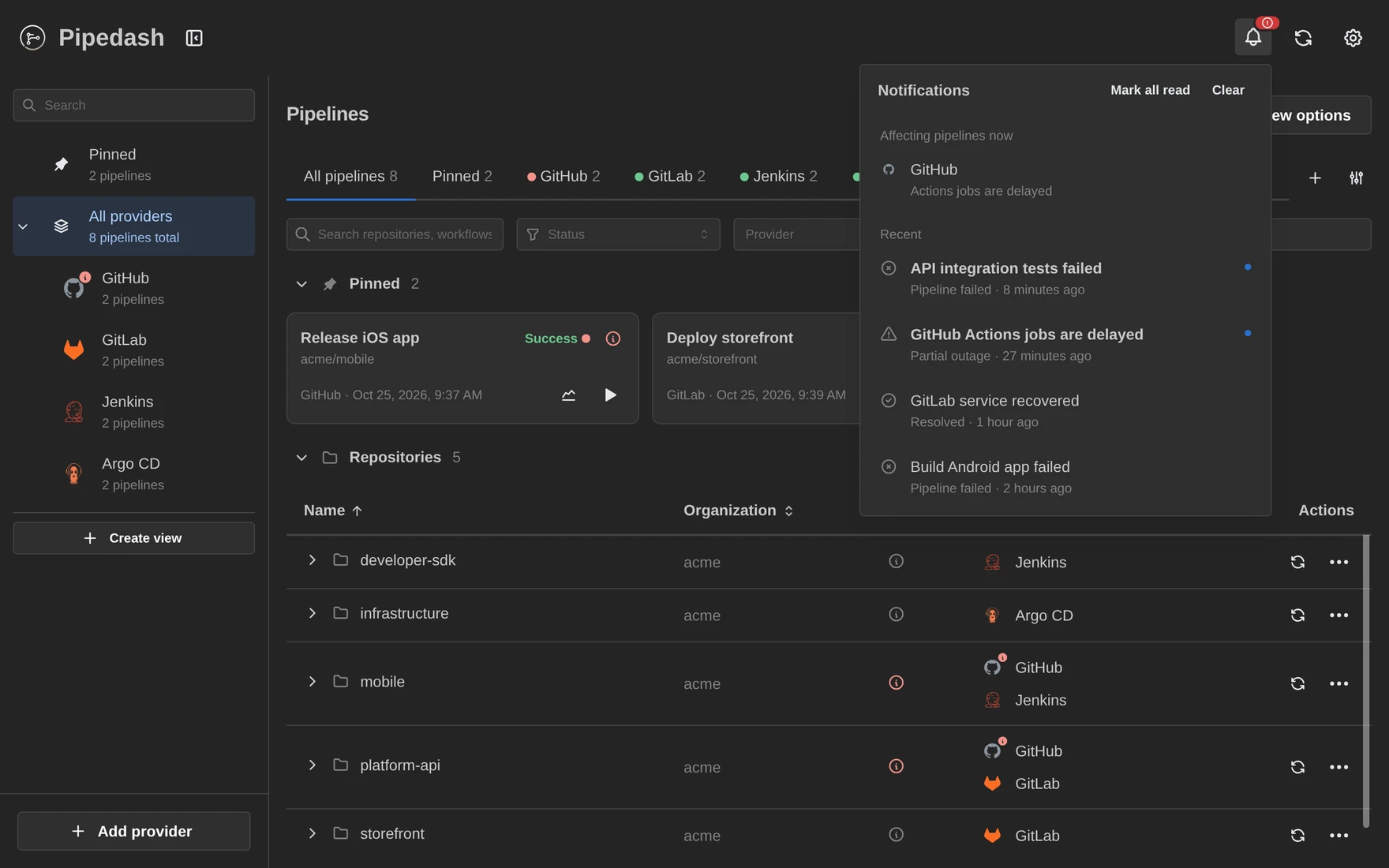Viewport: 1389px width, 868px height.
Task: Click the info icon in developer-sdk row
Action: click(896, 561)
